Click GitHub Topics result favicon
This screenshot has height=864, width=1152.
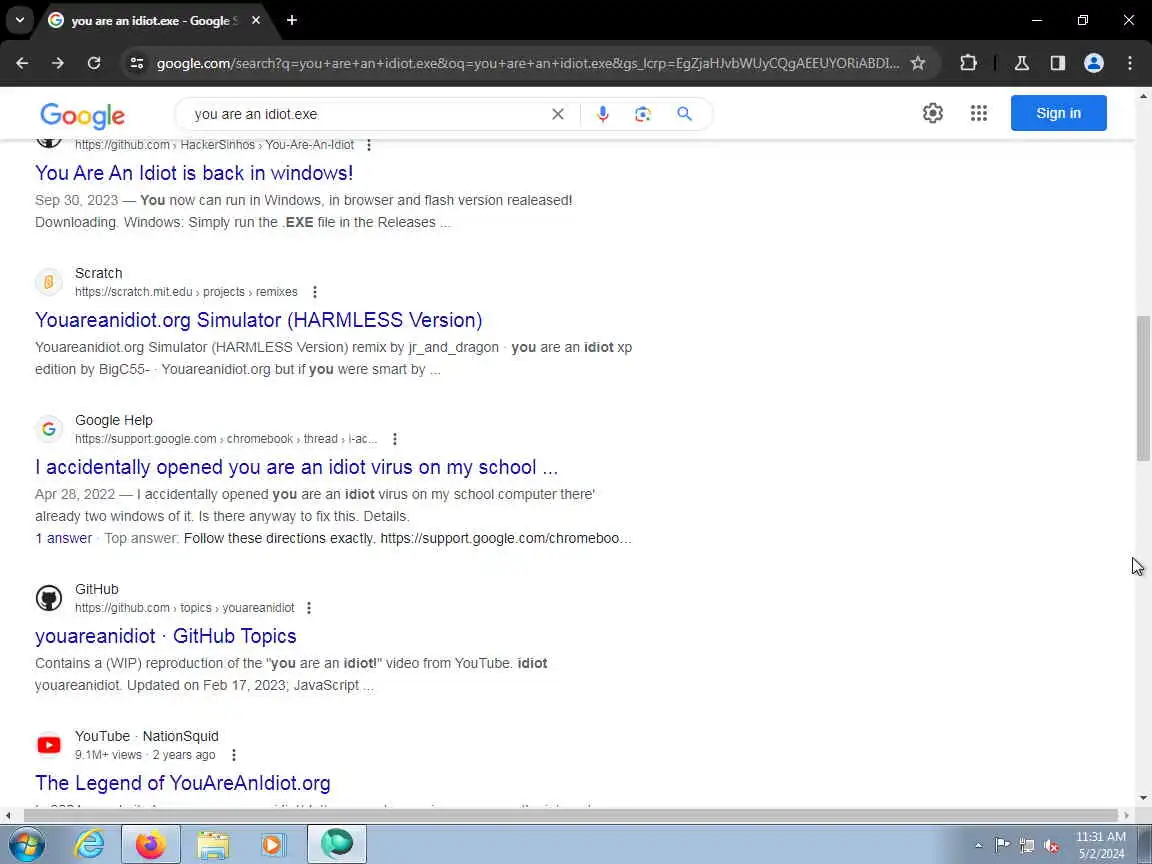(x=48, y=598)
